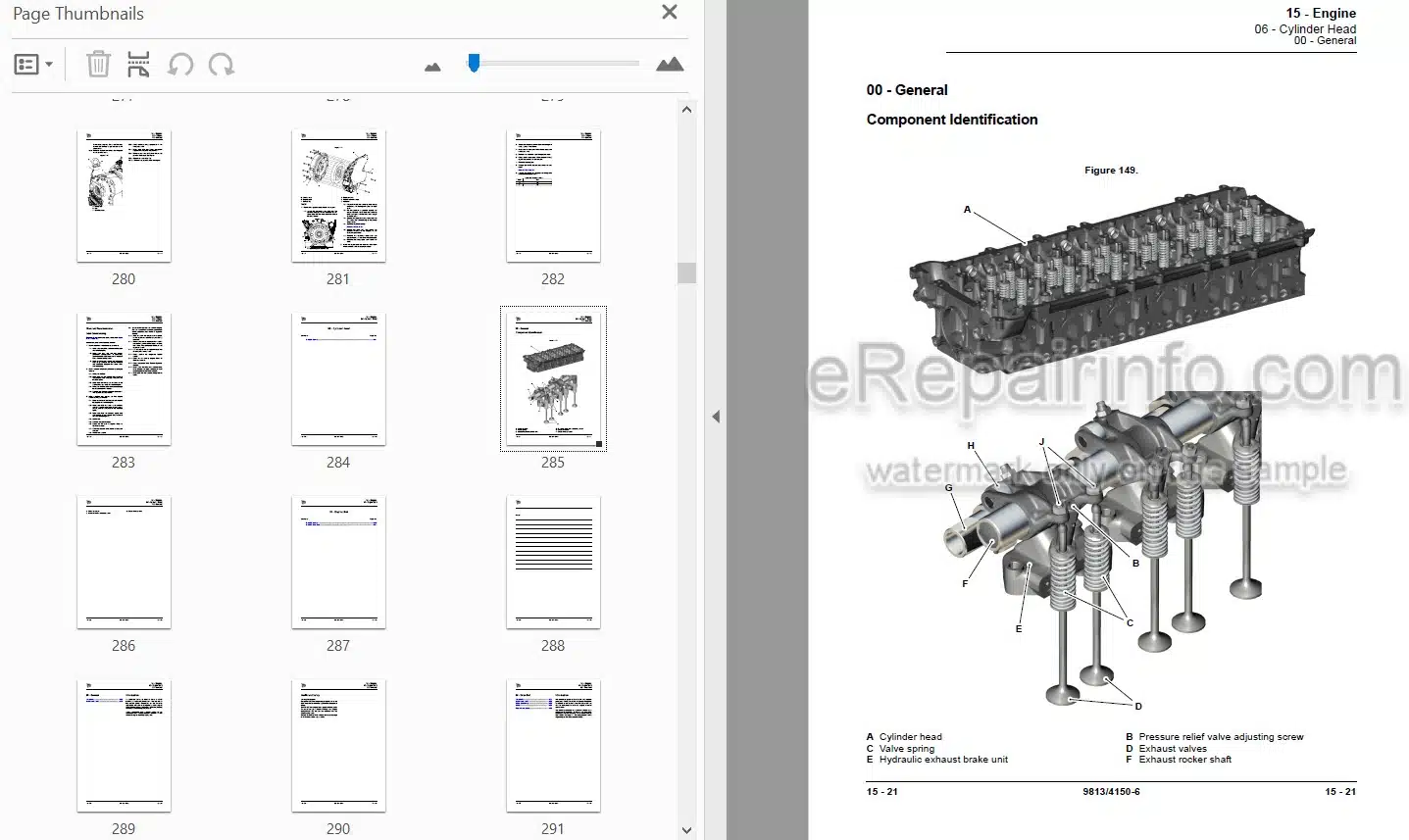Click the print pages icon
This screenshot has height=840, width=1409.
pyautogui.click(x=138, y=65)
